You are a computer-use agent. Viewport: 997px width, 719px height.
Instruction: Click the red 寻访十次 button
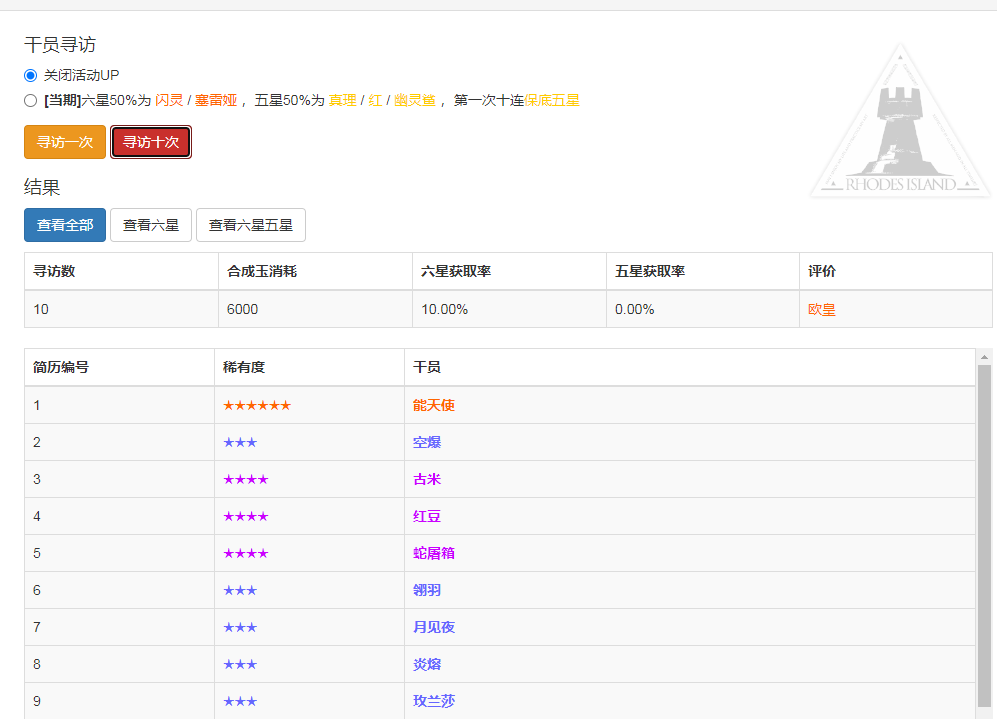point(151,142)
